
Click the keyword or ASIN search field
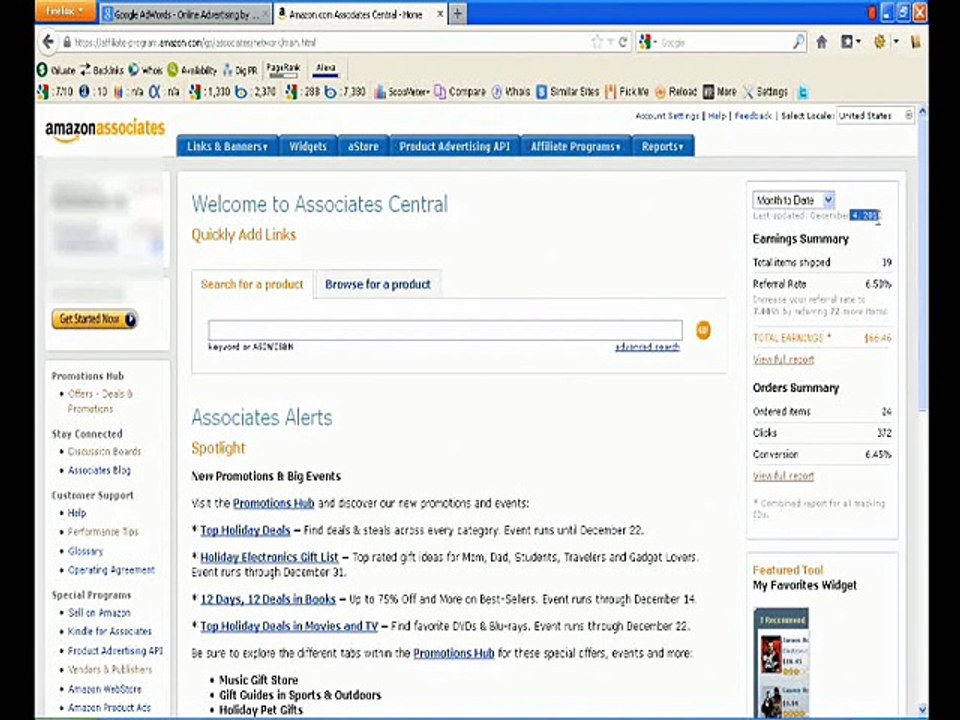pyautogui.click(x=445, y=330)
